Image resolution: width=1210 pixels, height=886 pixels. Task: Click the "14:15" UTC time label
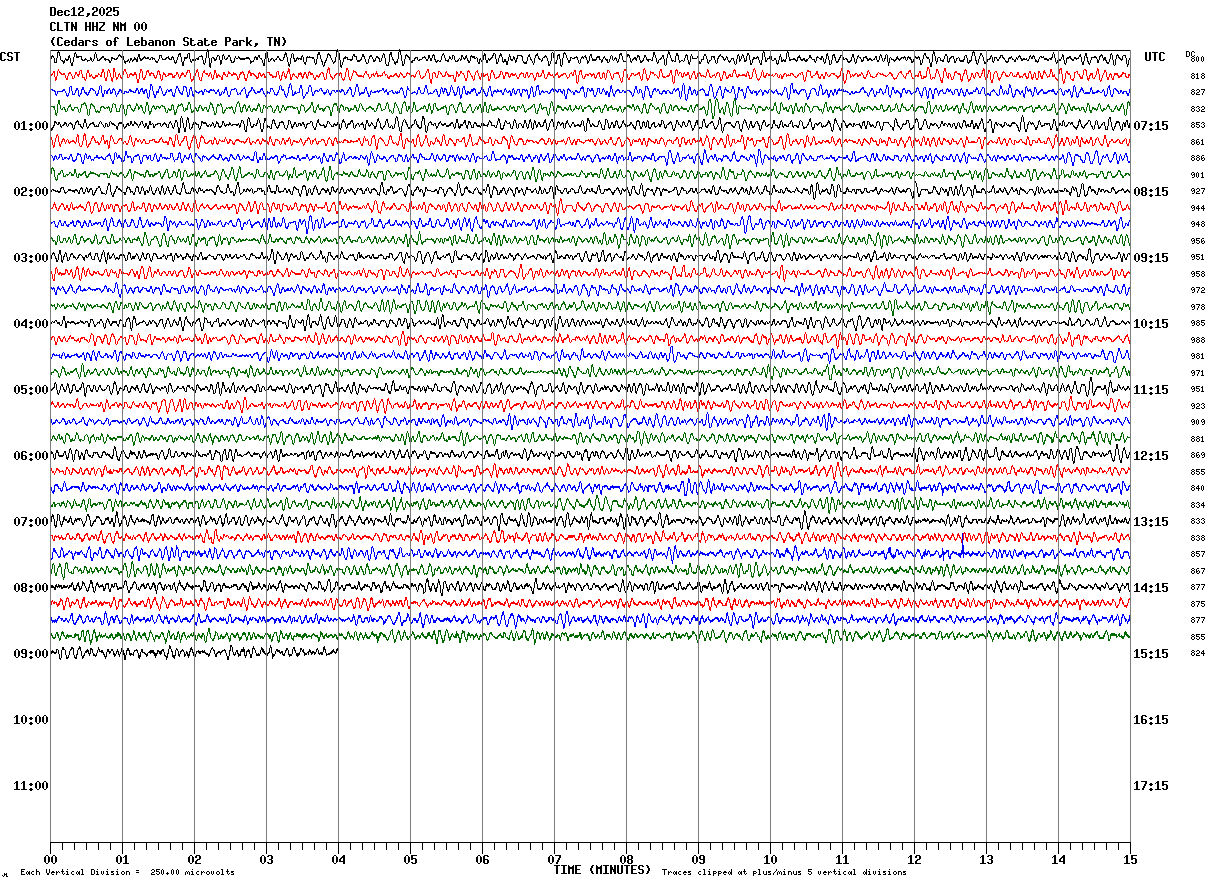pos(1151,588)
